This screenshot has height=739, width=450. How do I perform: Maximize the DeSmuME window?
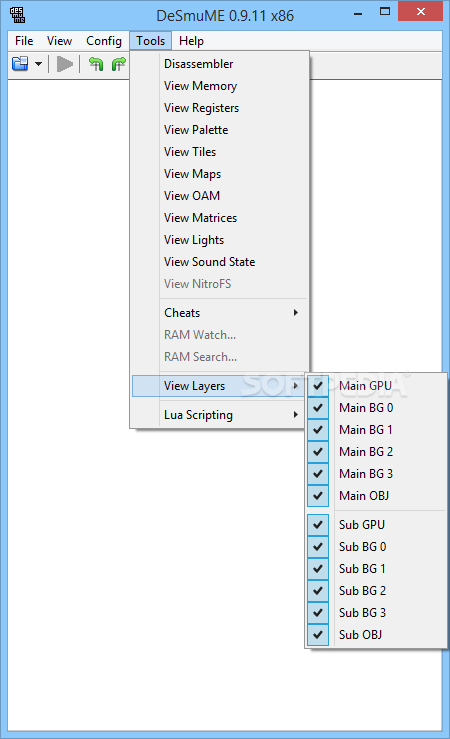coord(385,12)
